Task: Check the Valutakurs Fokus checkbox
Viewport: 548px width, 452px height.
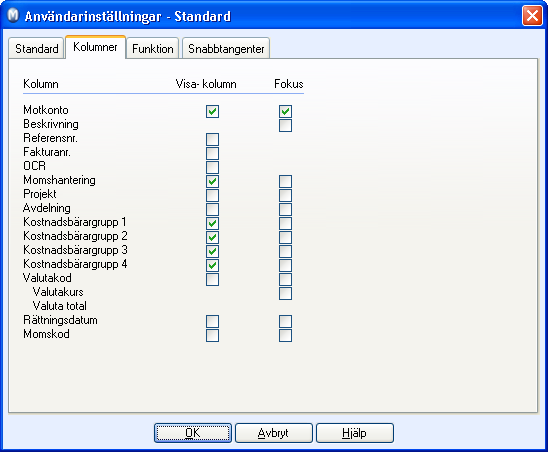Action: (286, 293)
